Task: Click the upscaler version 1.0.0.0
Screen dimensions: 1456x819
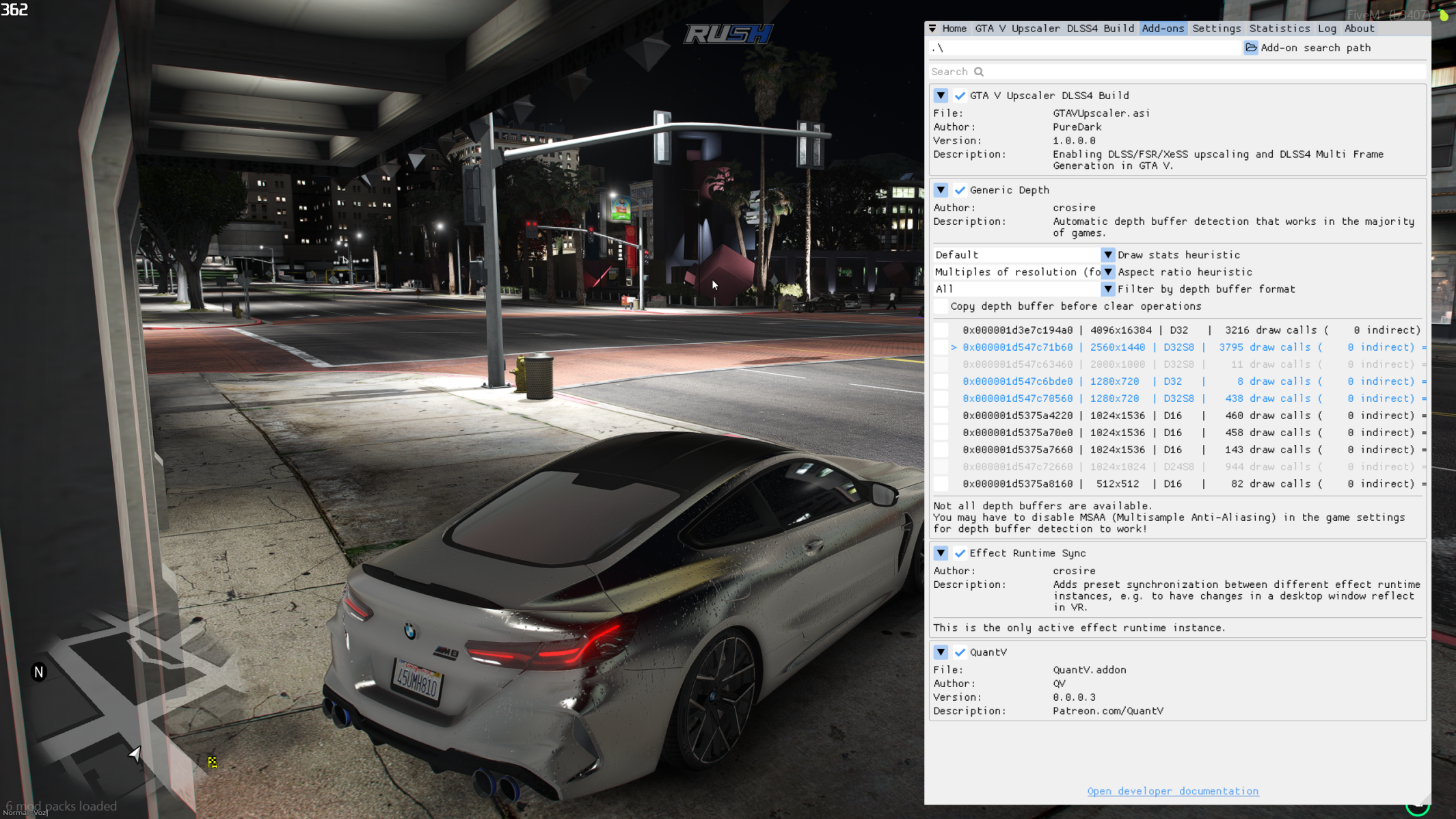Action: [1074, 141]
